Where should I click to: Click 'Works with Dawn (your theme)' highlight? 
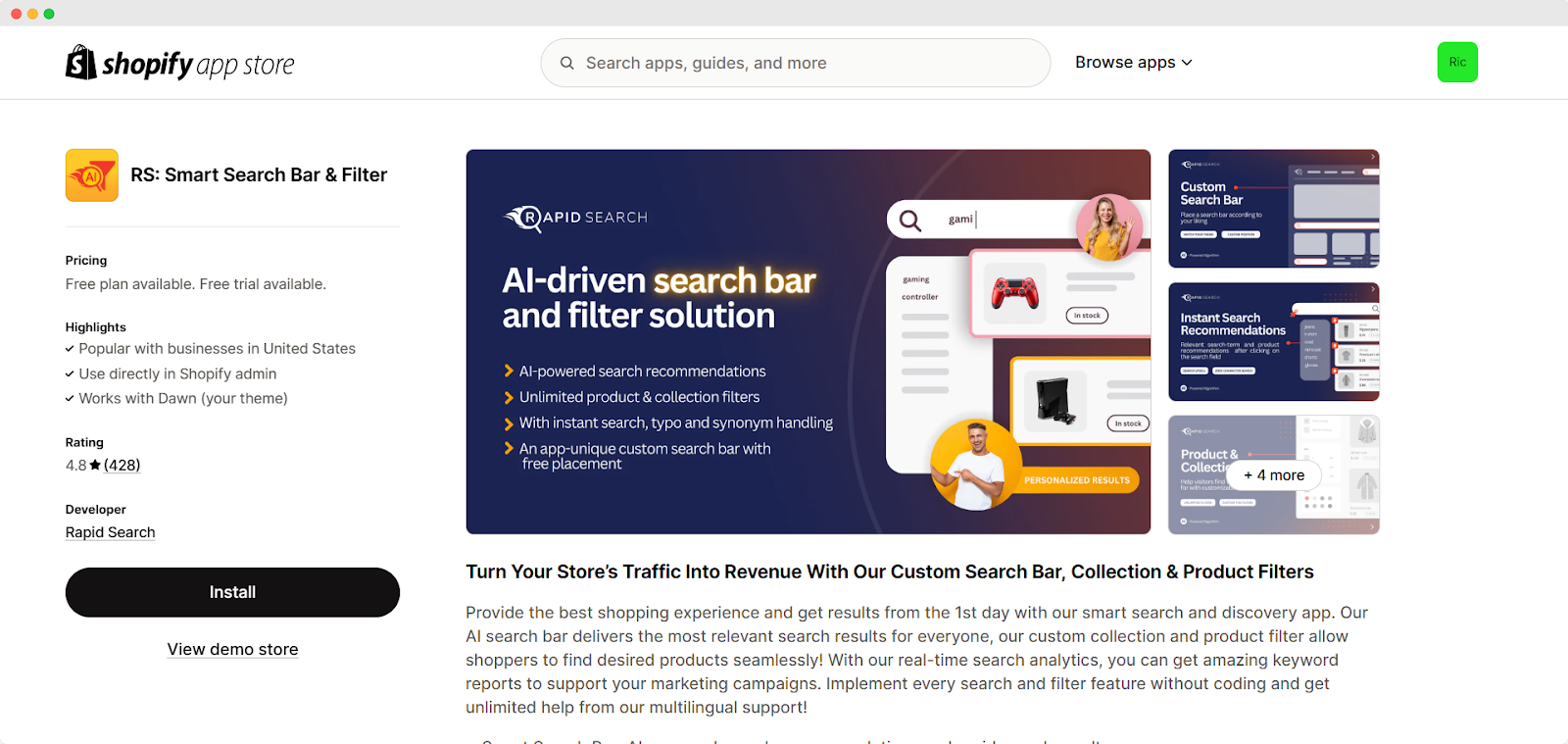click(183, 398)
